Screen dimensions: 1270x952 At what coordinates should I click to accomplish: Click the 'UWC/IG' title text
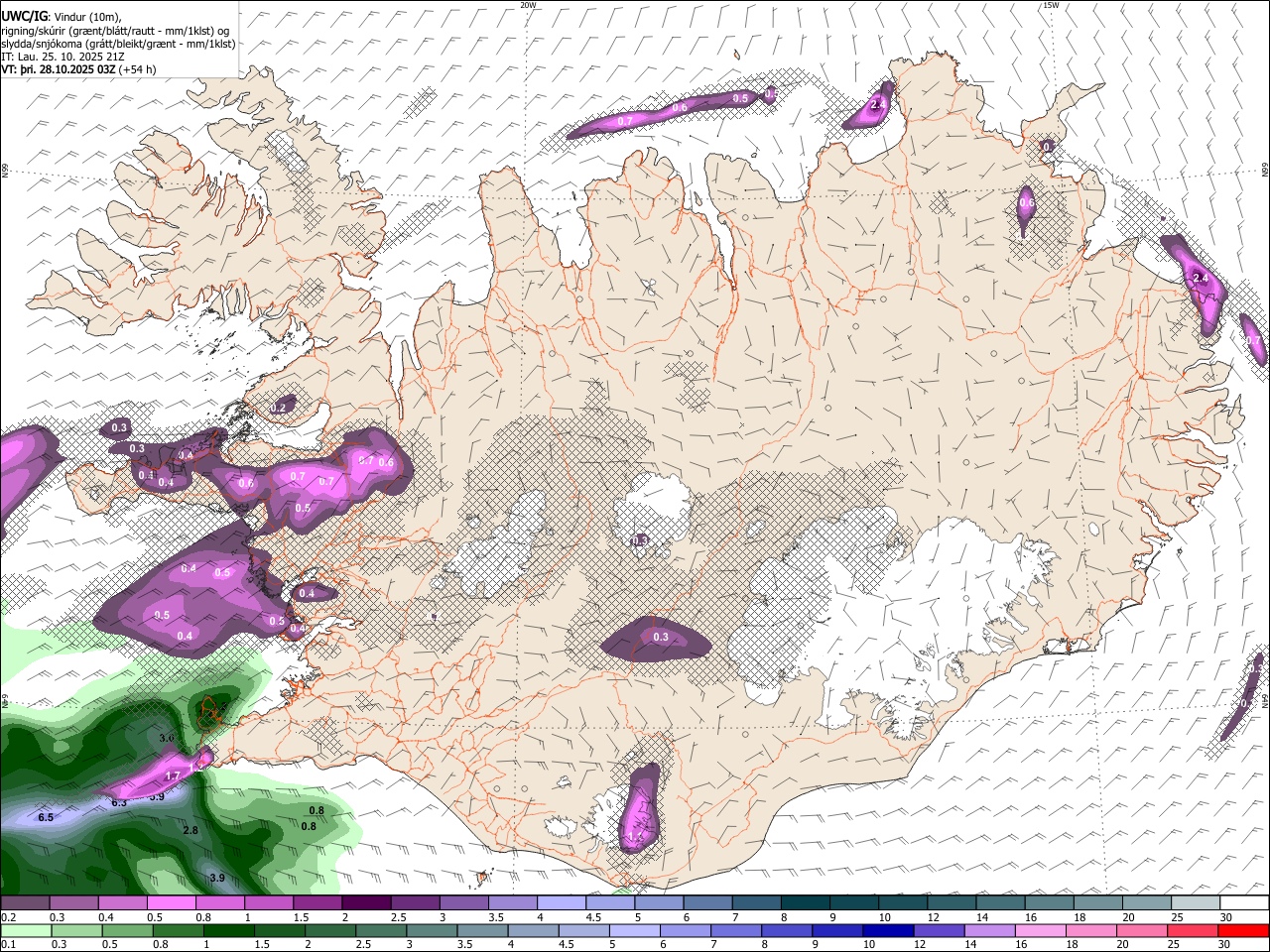23,17
